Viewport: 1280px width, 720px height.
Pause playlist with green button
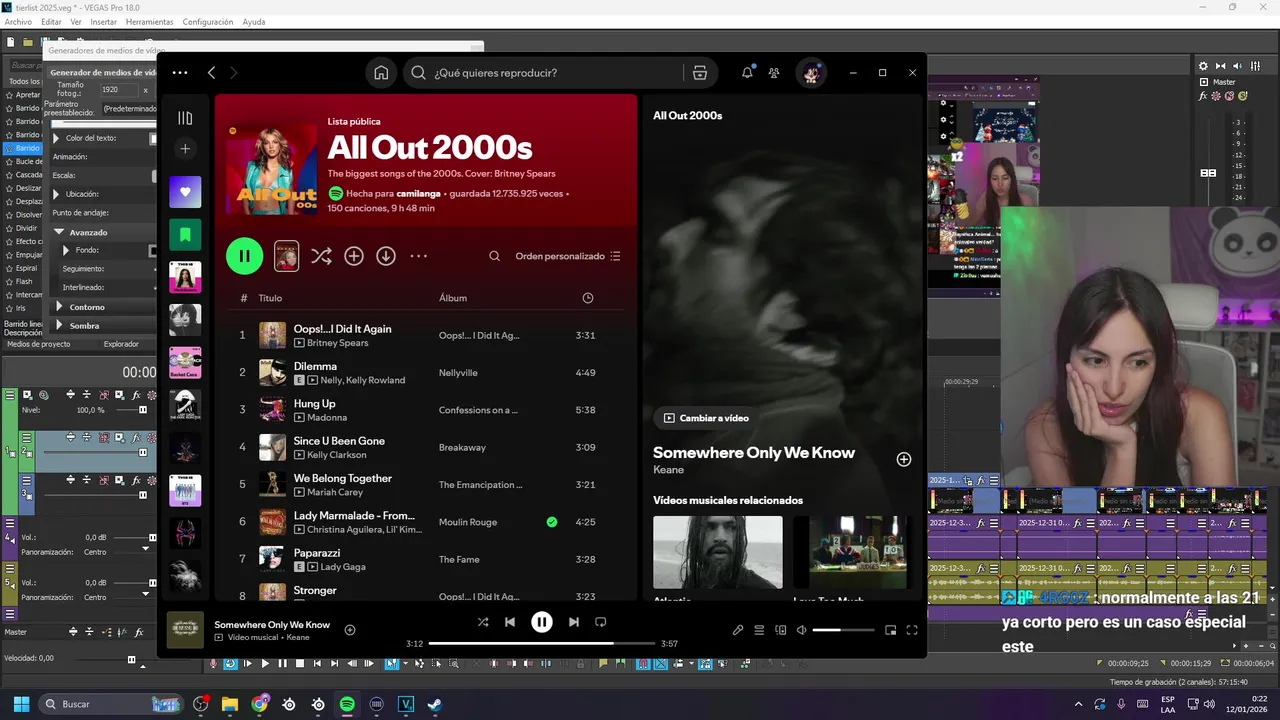tap(245, 256)
